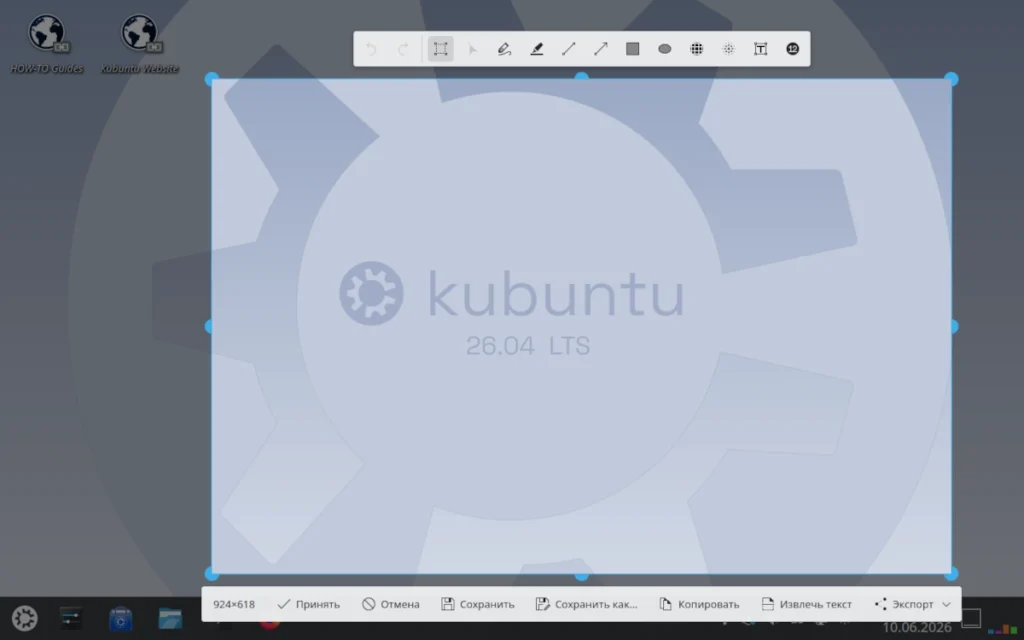The width and height of the screenshot is (1024, 640).
Task: Click Извлечь текст to extract text
Action: (x=807, y=604)
